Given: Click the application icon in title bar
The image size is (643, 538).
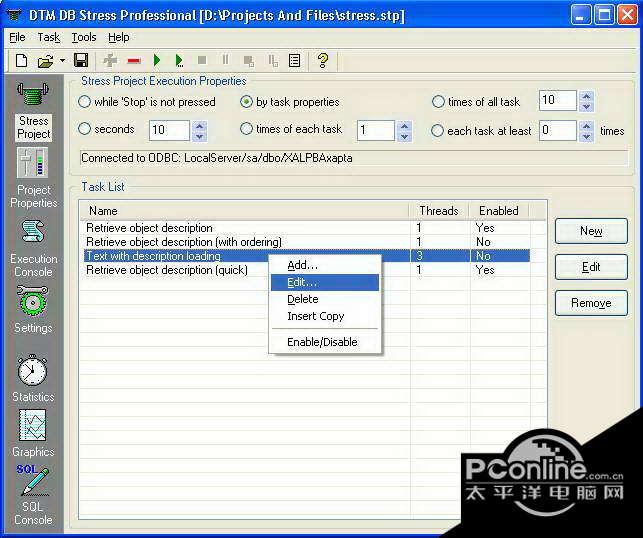Looking at the screenshot, I should point(15,15).
